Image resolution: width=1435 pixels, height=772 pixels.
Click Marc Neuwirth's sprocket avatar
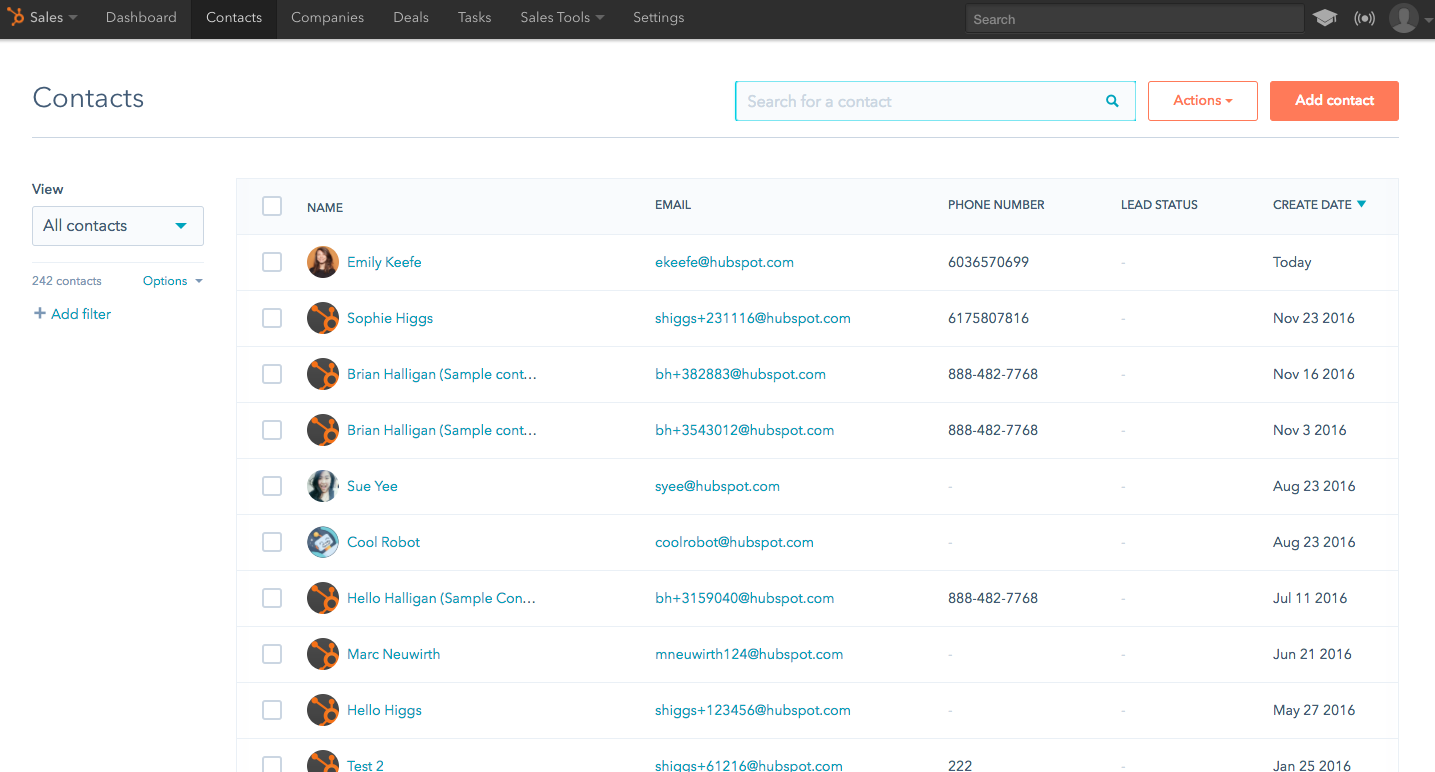tap(323, 654)
